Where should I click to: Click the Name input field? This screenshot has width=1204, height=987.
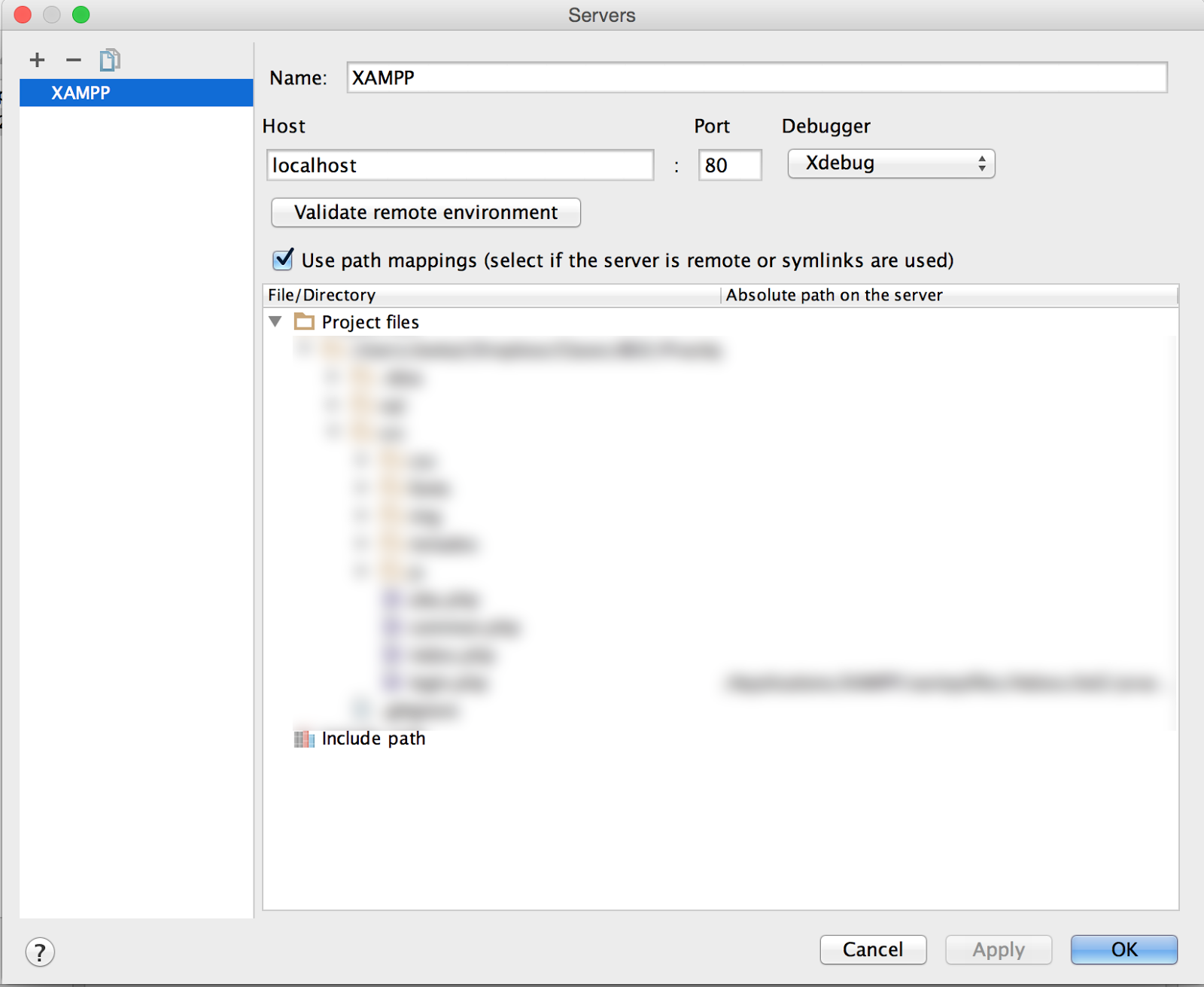pyautogui.click(x=757, y=78)
